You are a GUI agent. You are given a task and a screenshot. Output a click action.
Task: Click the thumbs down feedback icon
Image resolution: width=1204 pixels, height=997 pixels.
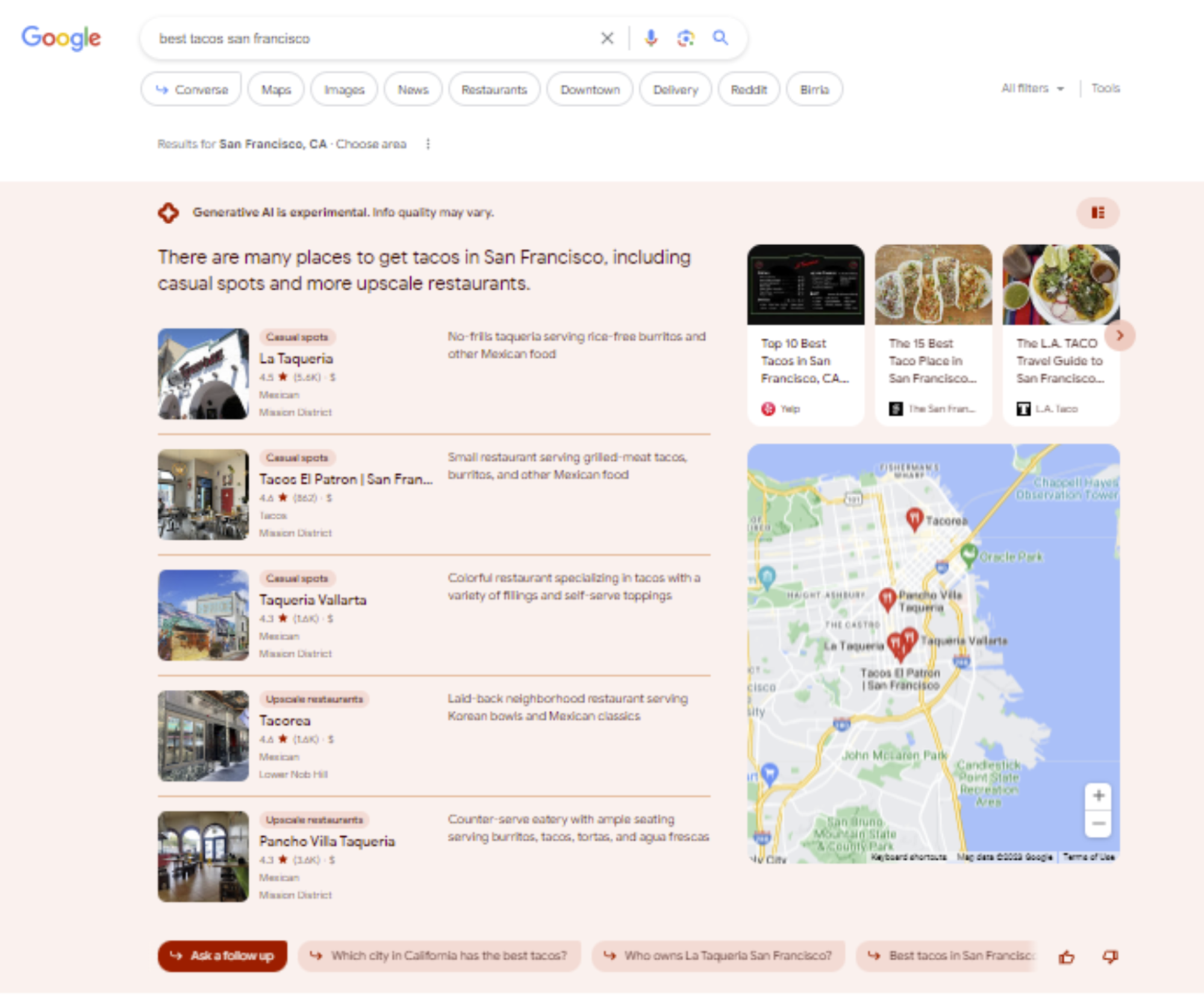pos(1110,957)
